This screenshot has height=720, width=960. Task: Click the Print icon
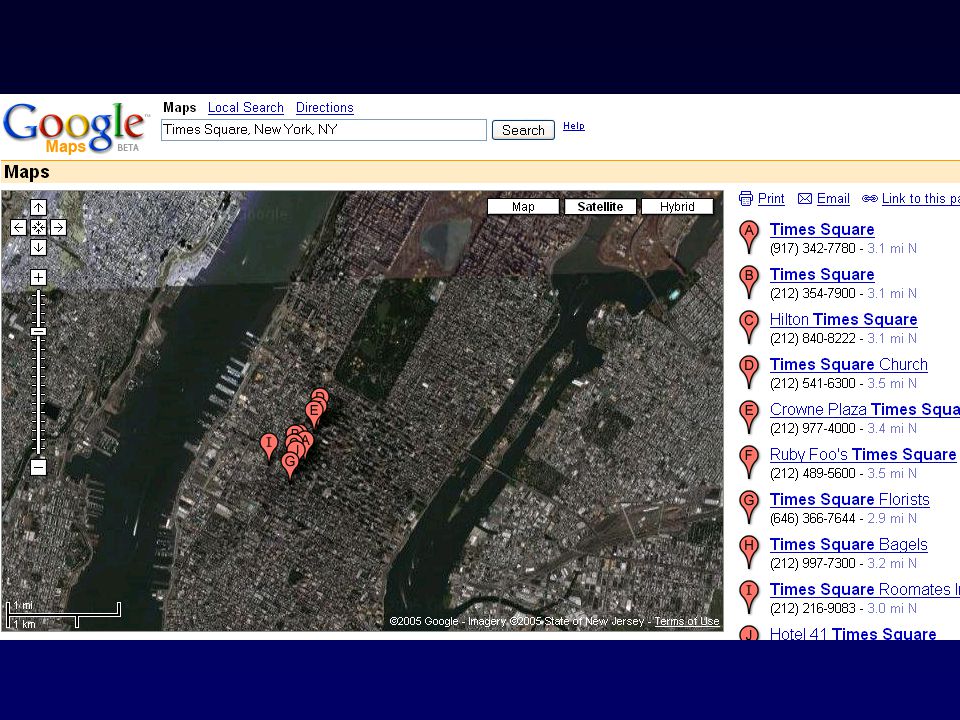pyautogui.click(x=746, y=198)
